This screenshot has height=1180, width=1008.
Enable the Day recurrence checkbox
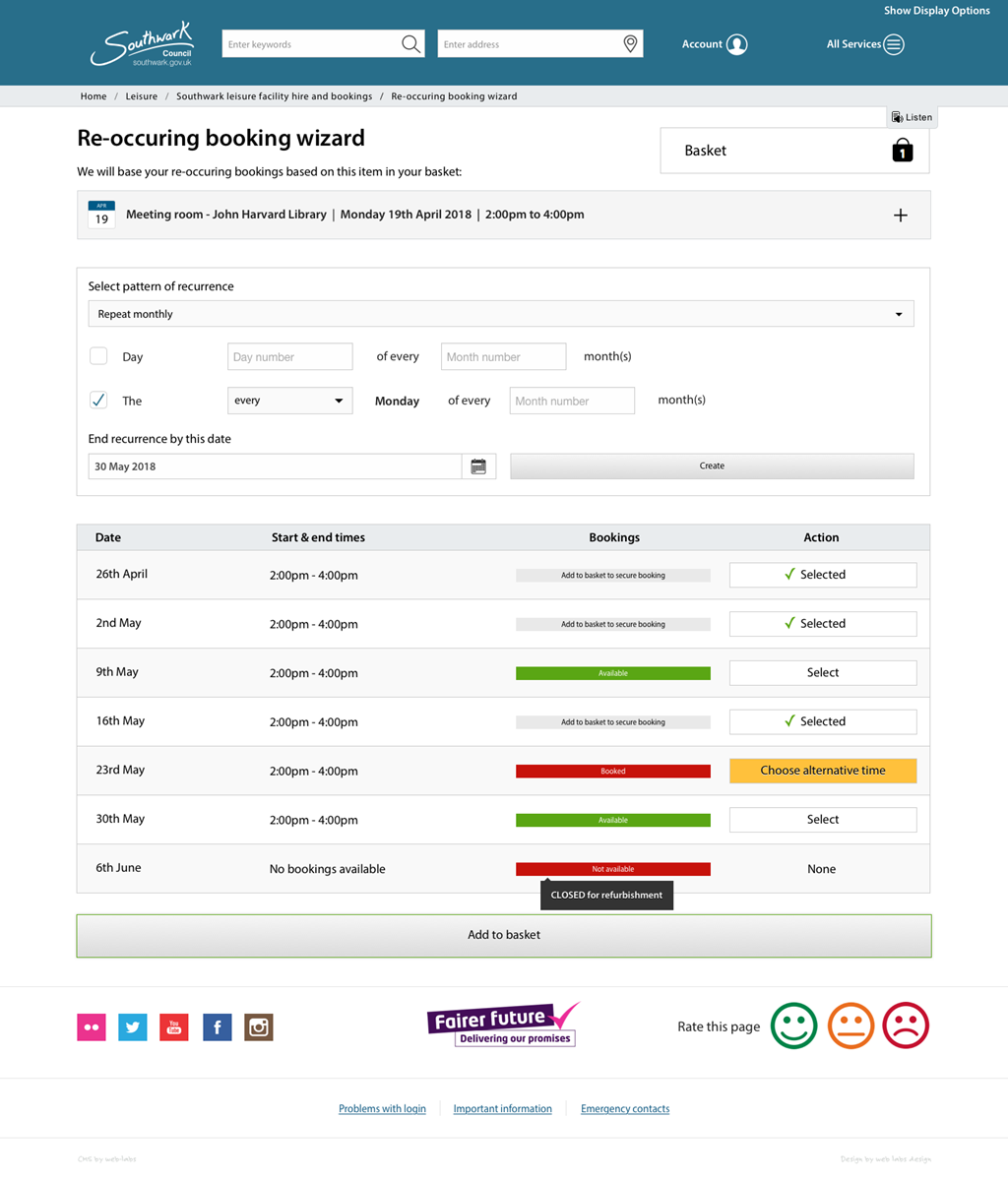(98, 356)
